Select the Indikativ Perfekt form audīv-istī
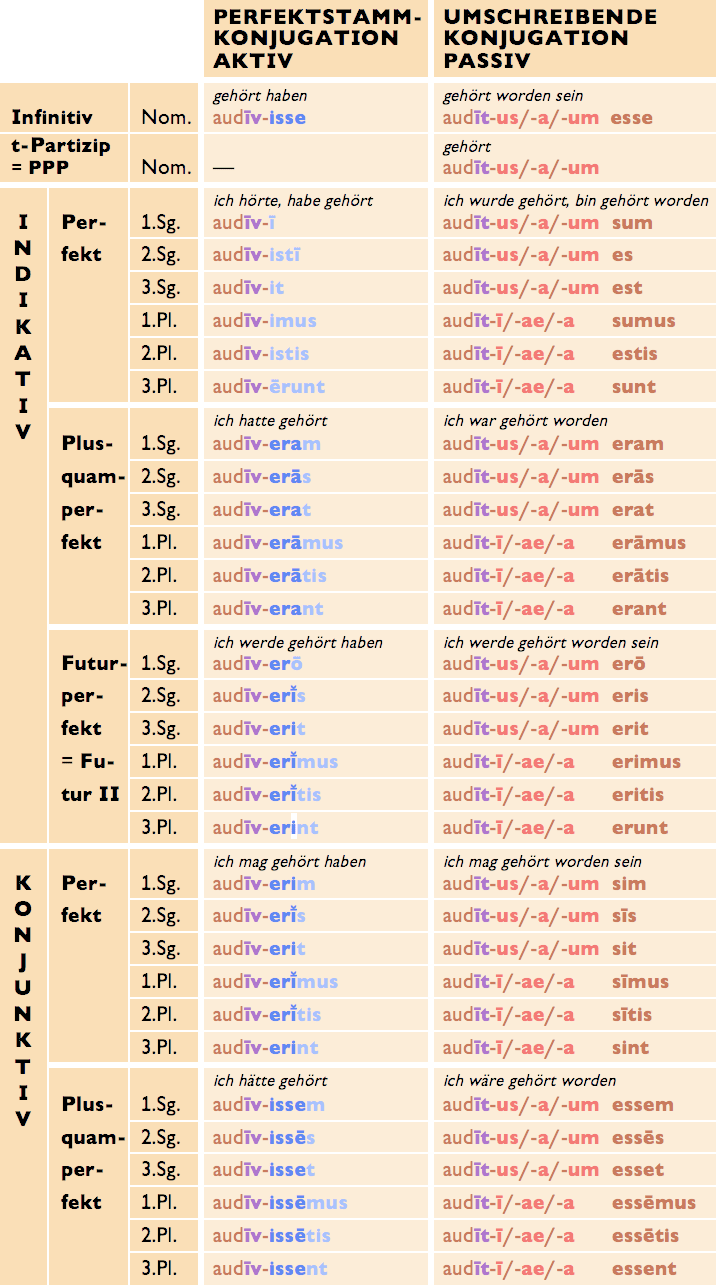716x1285 pixels. [256, 255]
